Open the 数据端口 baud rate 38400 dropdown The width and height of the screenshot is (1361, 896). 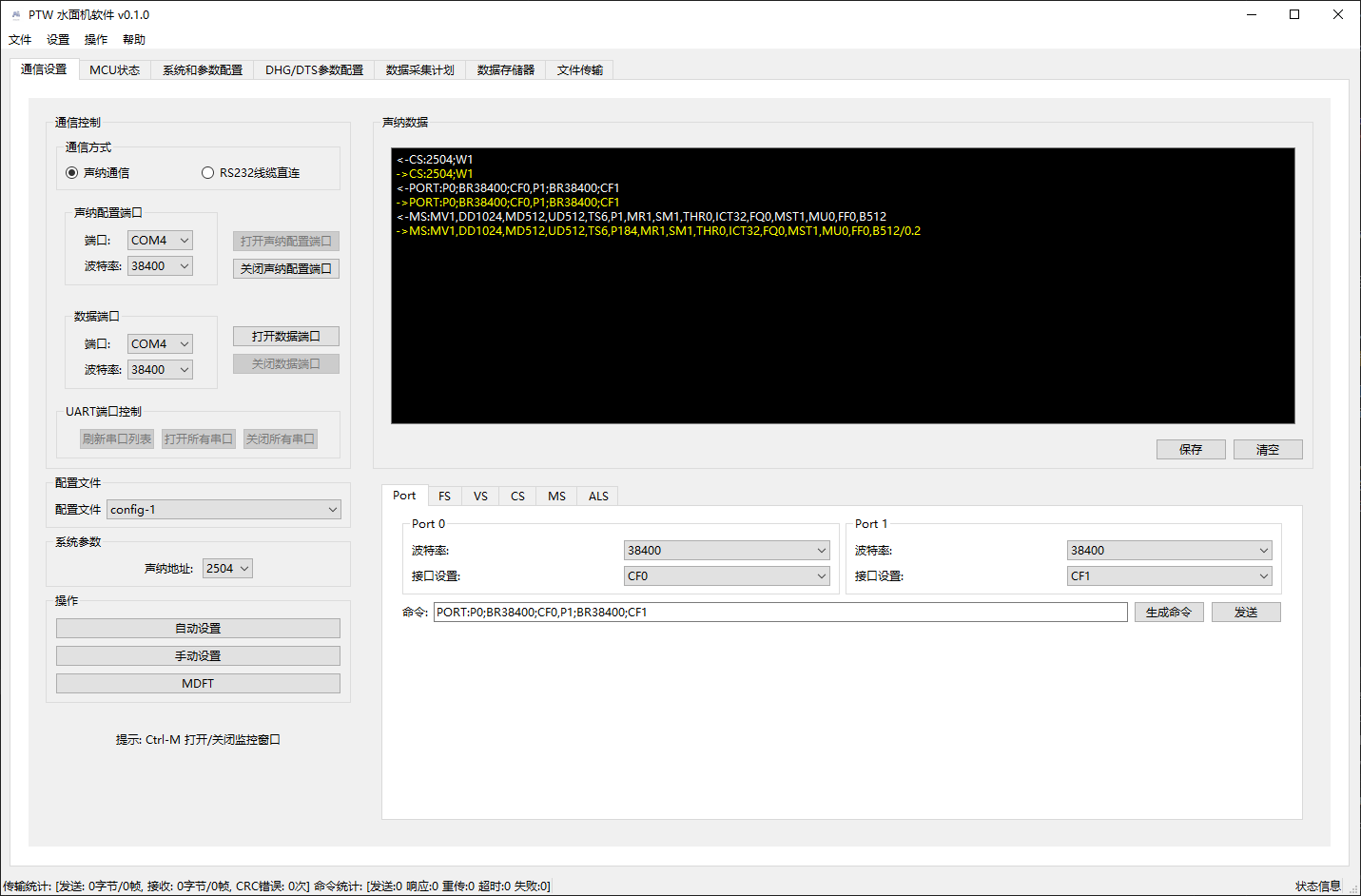tap(160, 370)
